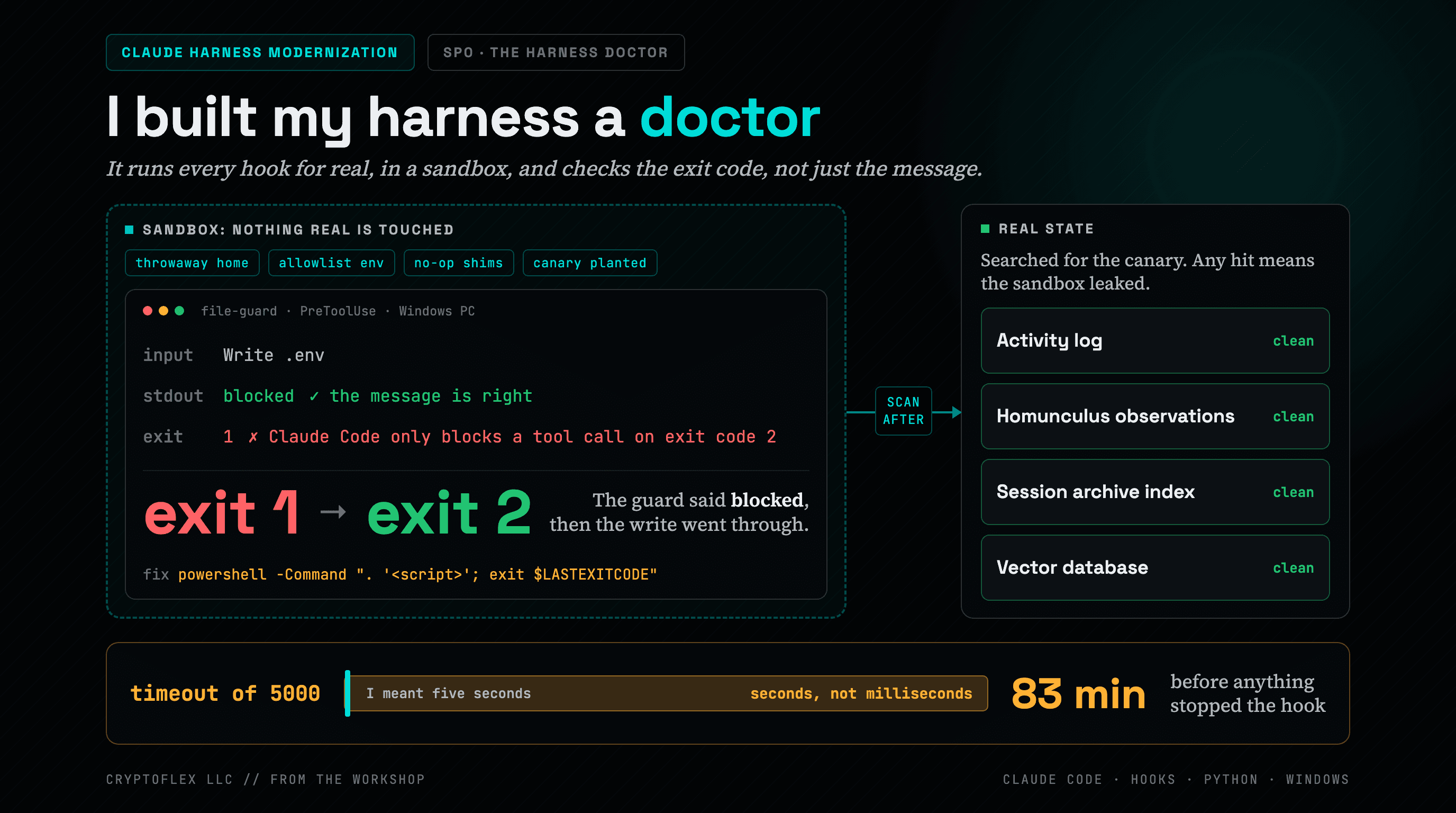Open the Homunculus observations card

[x=1155, y=416]
